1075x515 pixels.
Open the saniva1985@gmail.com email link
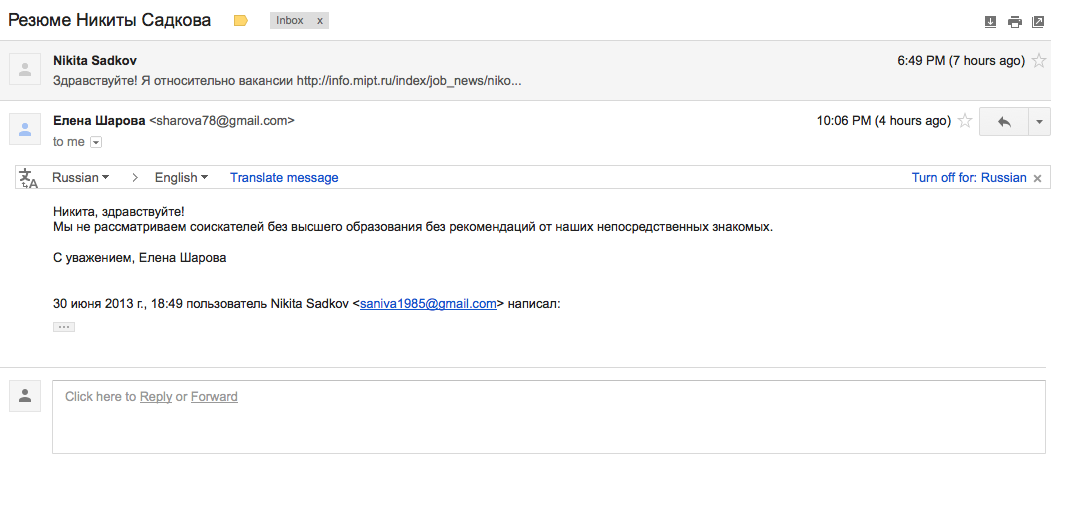click(428, 304)
